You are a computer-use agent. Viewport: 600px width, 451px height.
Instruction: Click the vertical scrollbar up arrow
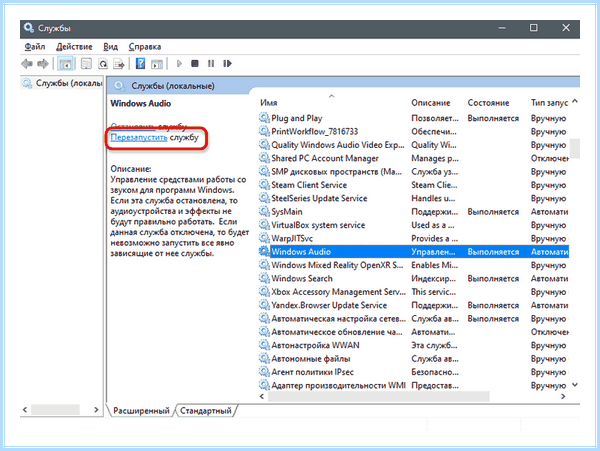[575, 102]
